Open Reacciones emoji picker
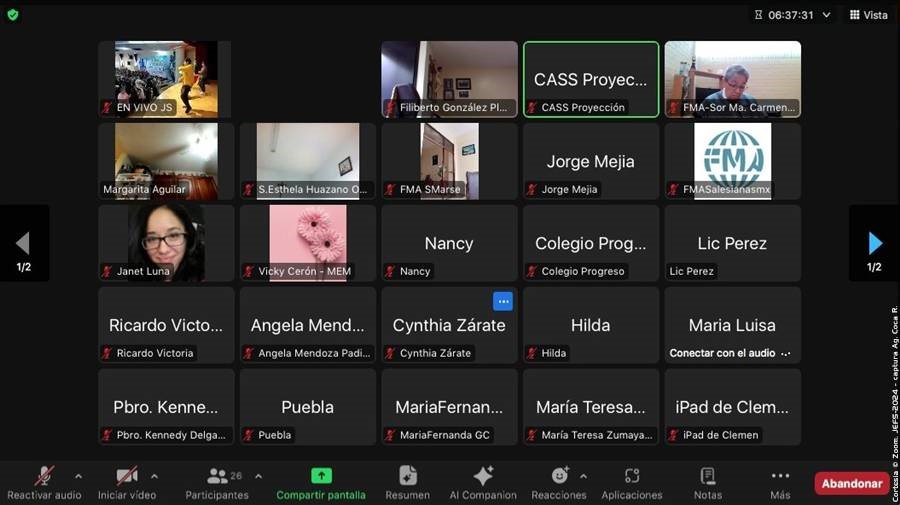Screen dimensions: 900x505 pos(558,483)
